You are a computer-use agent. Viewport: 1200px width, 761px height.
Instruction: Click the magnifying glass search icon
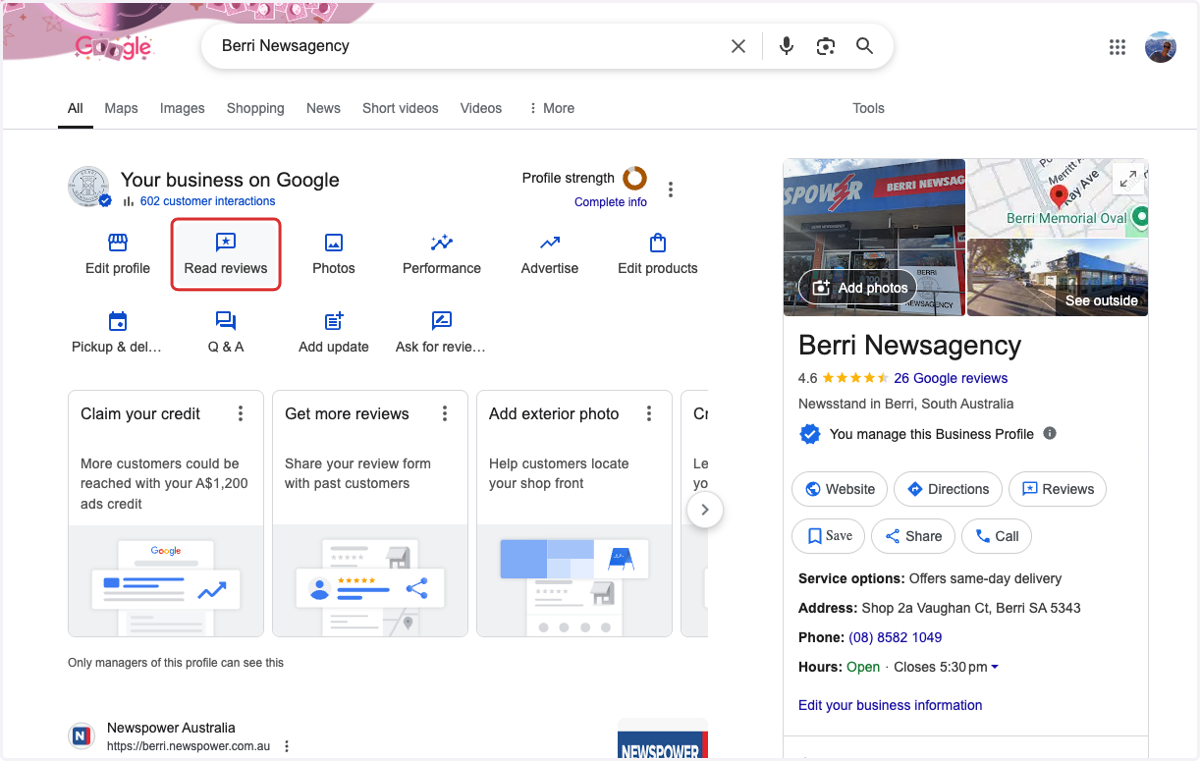pyautogui.click(x=864, y=46)
